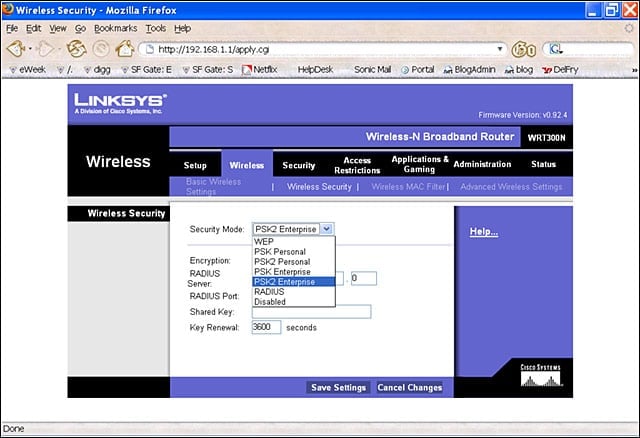
Task: Choose highlighted PSK2 Enterprise option in list
Action: pos(294,282)
